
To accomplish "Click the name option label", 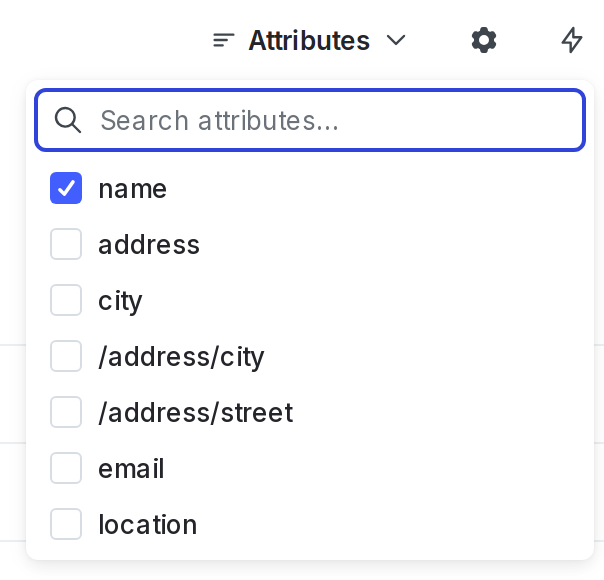I will pyautogui.click(x=132, y=189).
